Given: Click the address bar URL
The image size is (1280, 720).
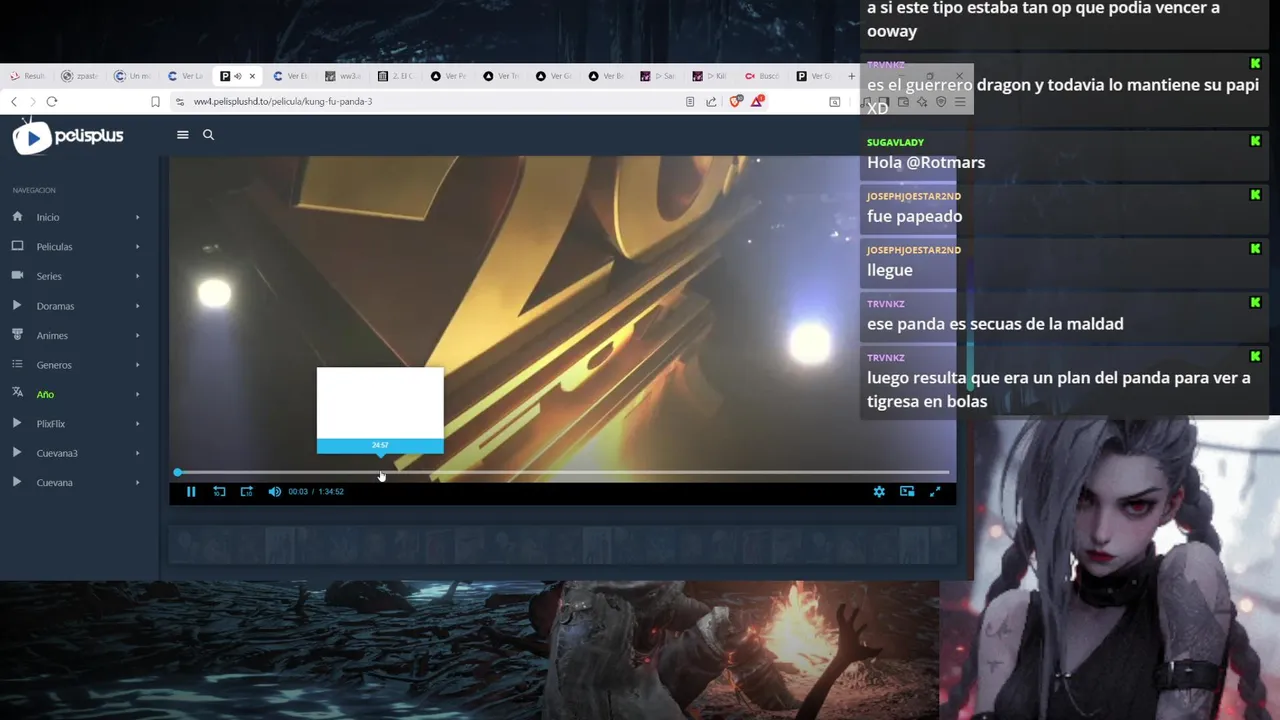Looking at the screenshot, I should [283, 101].
